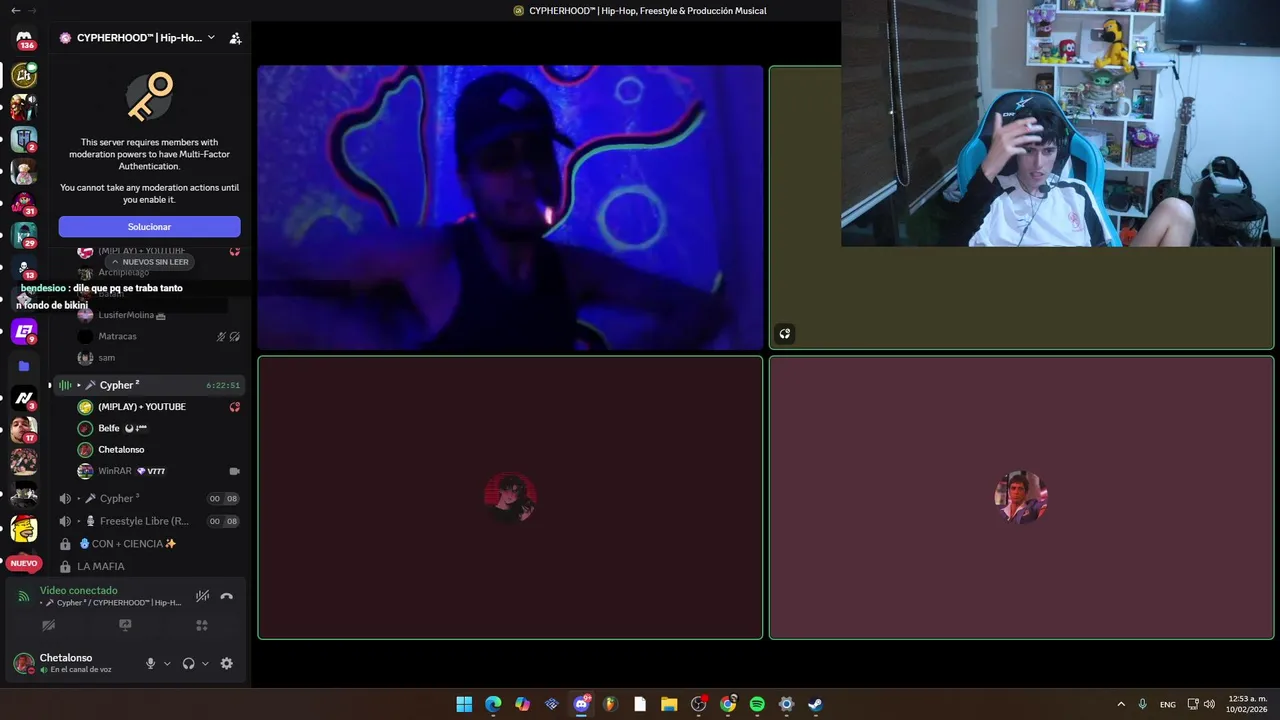
Task: Select the webcam video tile with hat
Action: pyautogui.click(x=510, y=208)
